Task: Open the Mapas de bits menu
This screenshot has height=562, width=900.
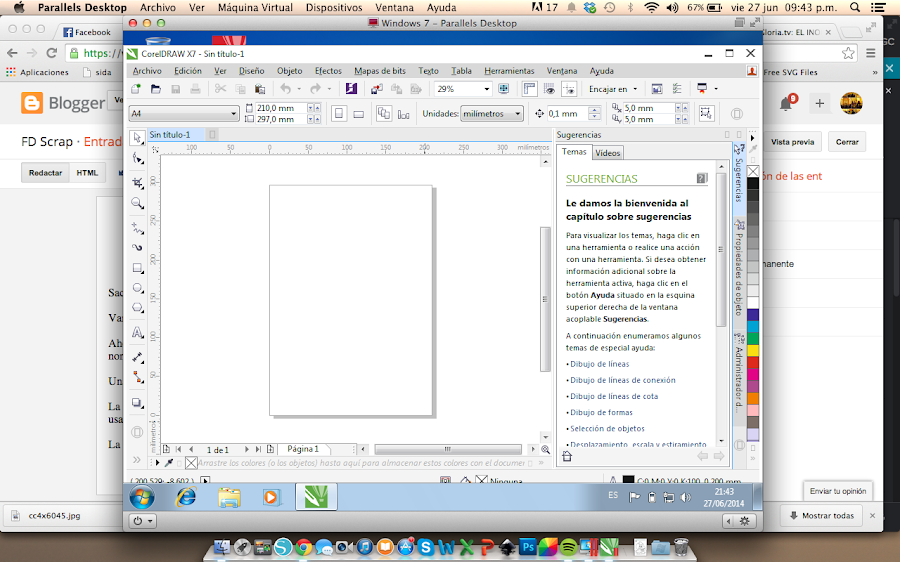Action: pyautogui.click(x=379, y=71)
